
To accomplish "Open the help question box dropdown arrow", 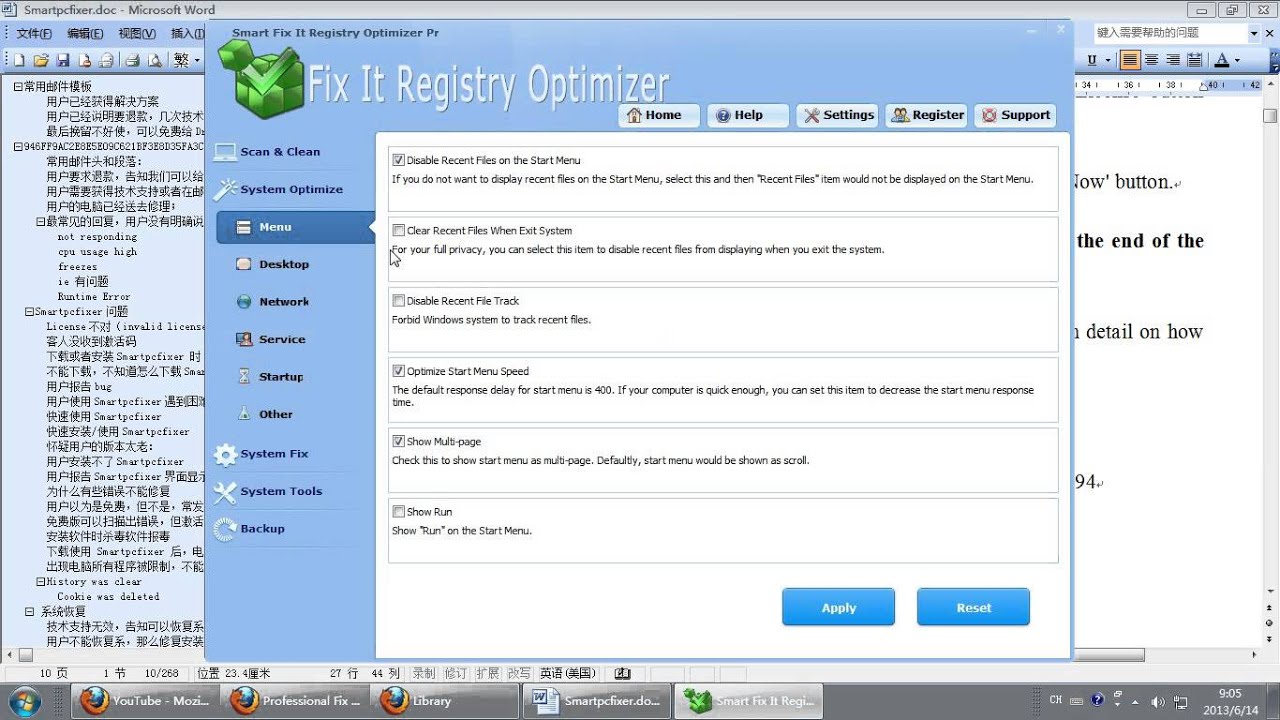I will pos(1254,33).
